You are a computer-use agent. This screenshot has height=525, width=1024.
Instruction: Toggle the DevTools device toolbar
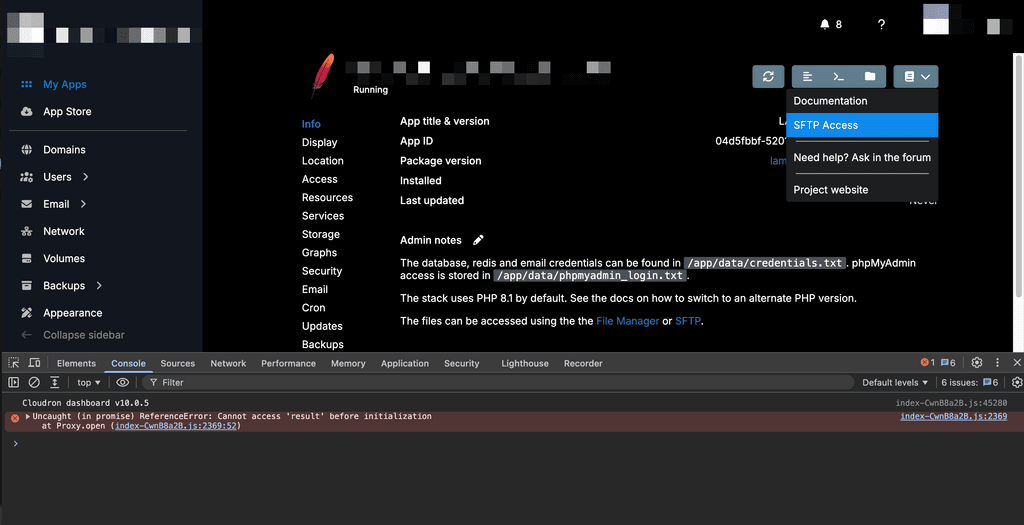pyautogui.click(x=35, y=363)
